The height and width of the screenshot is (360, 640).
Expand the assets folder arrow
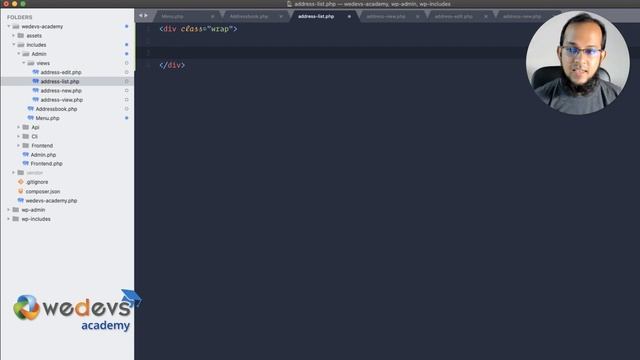[x=13, y=36]
